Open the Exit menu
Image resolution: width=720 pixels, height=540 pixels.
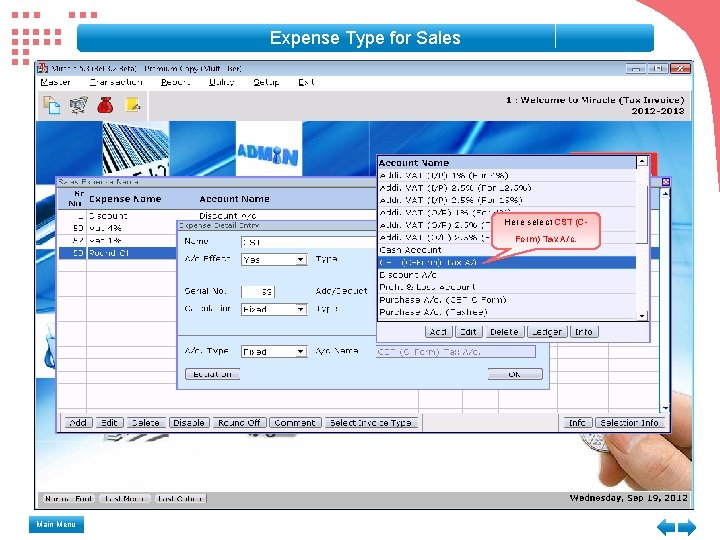[x=306, y=82]
